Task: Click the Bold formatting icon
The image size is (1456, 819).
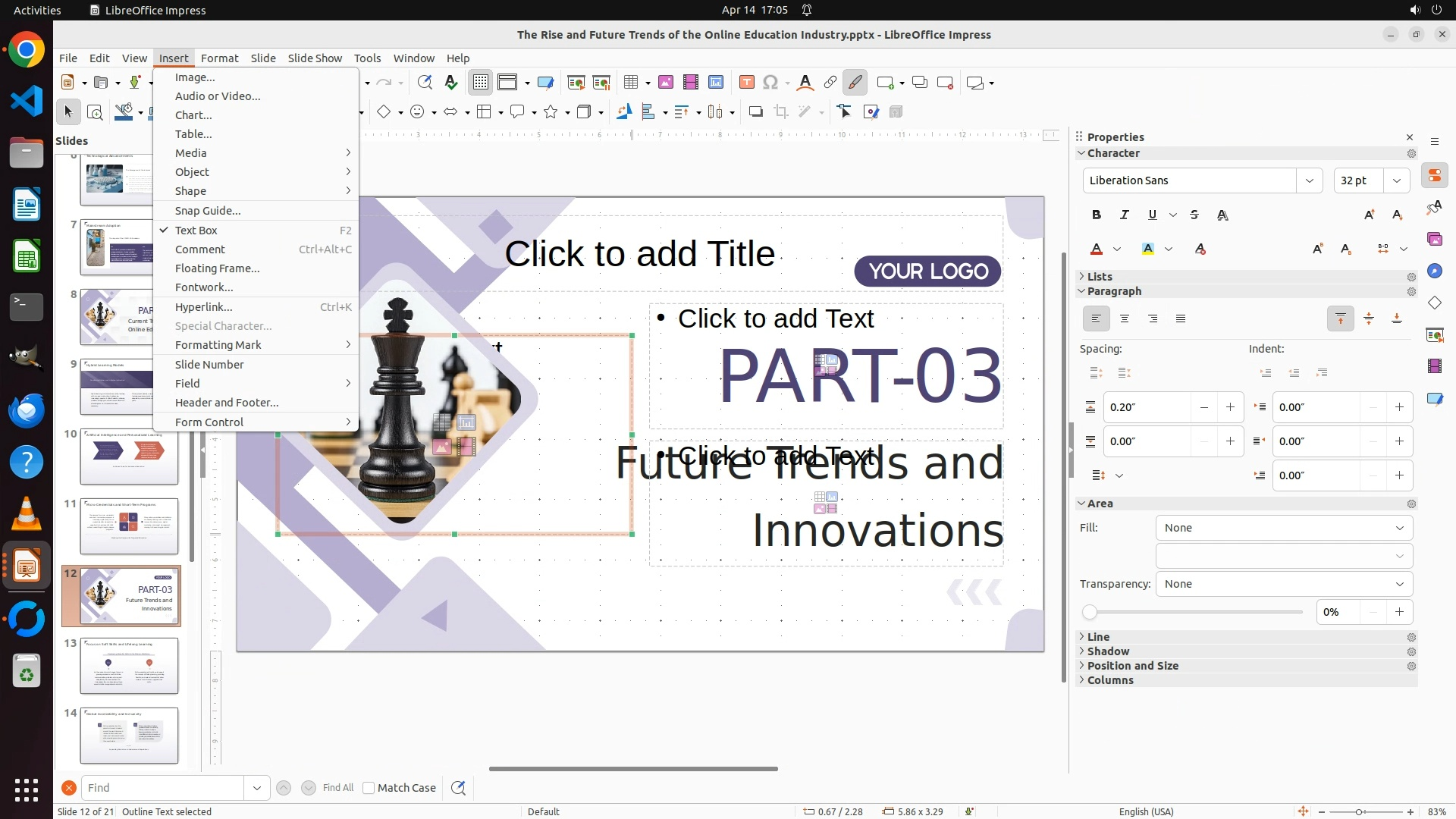Action: pyautogui.click(x=1096, y=215)
